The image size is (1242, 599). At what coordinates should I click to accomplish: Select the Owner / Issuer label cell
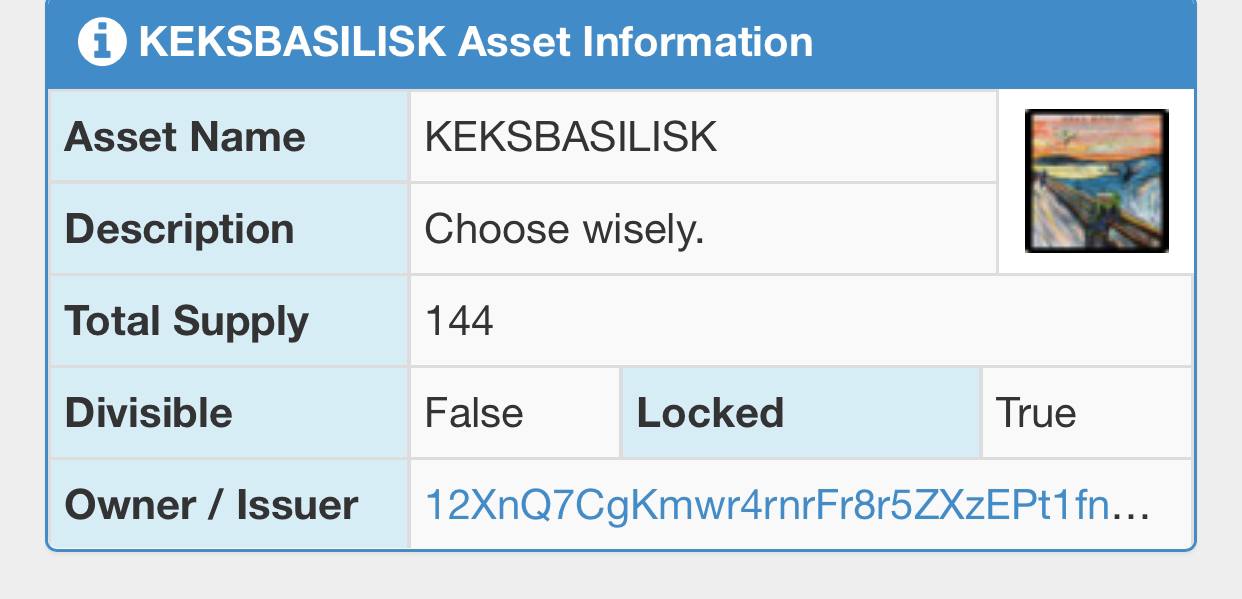229,504
